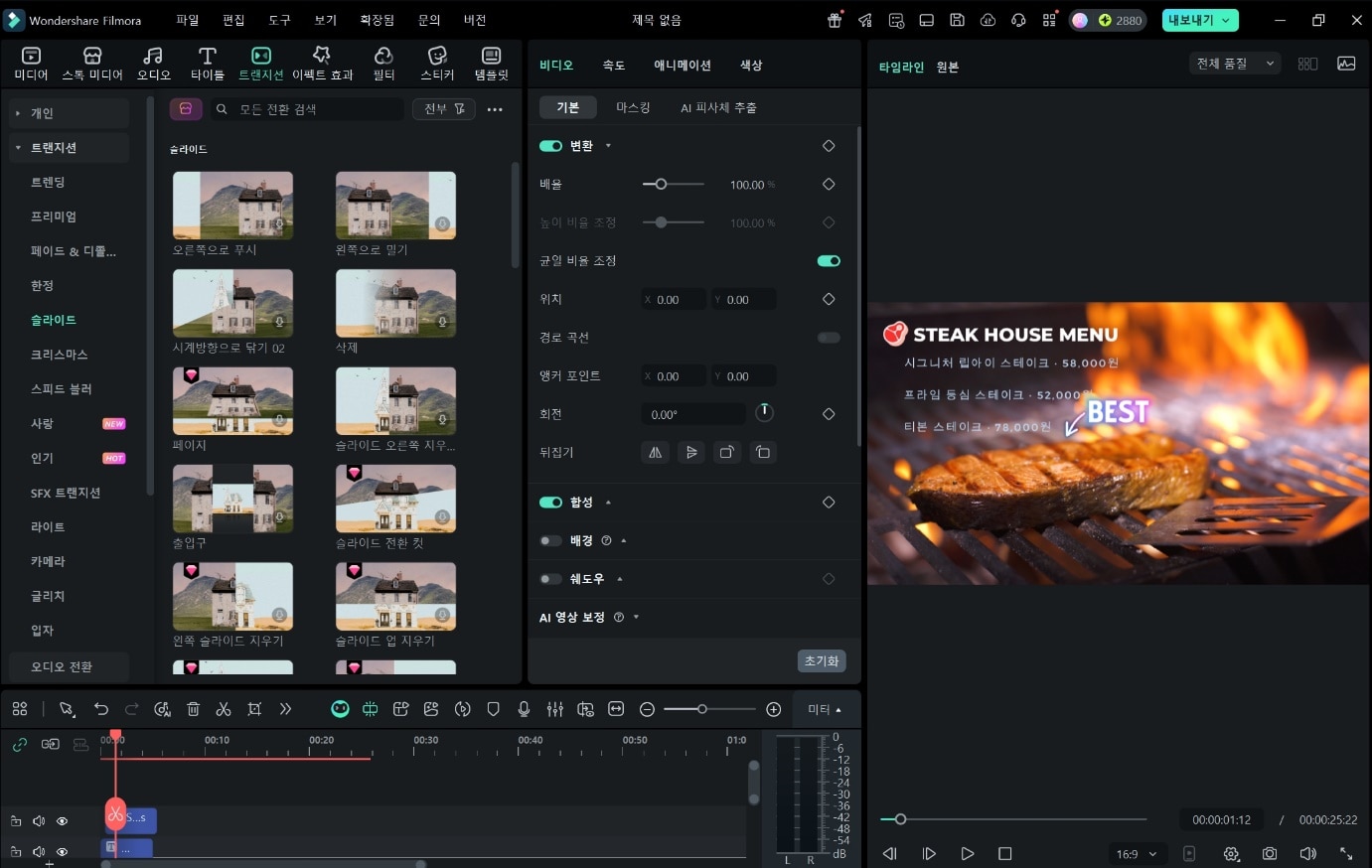Take a snapshot with the camera icon
Viewport: 1372px width, 868px height.
tap(1270, 853)
